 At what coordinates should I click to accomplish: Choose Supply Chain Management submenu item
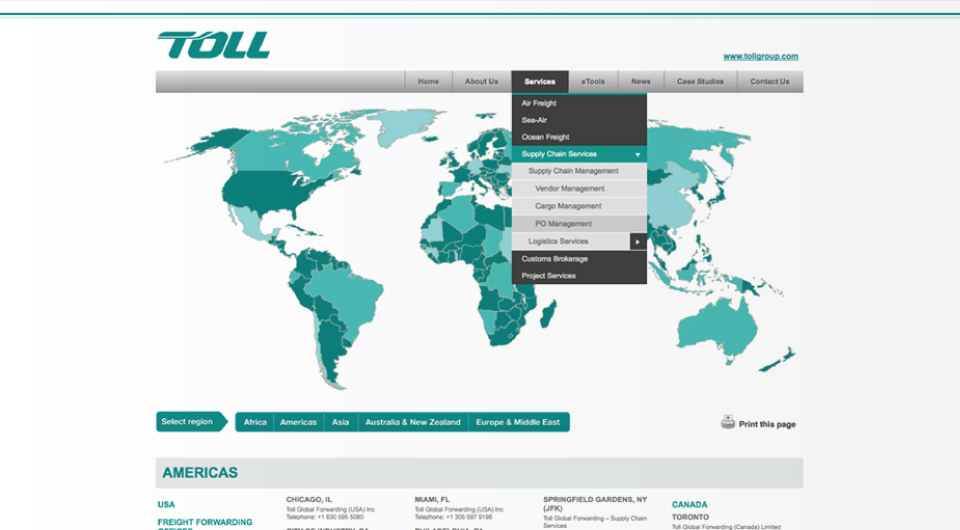(x=579, y=171)
